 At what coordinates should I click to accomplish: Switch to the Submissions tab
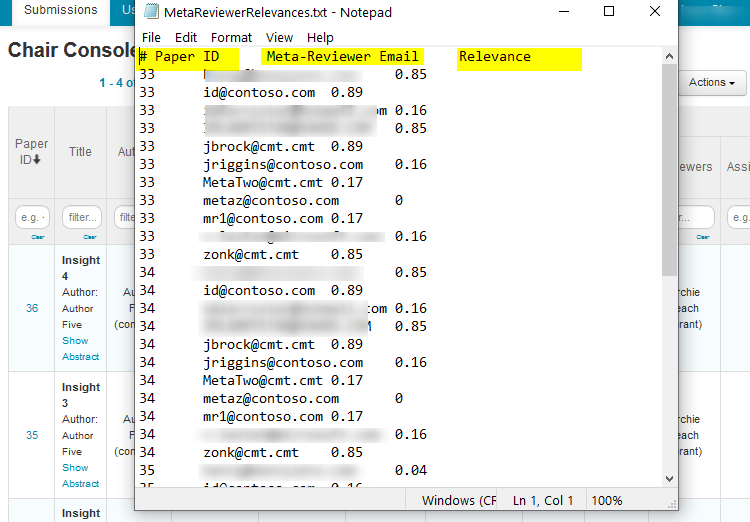pyautogui.click(x=60, y=10)
